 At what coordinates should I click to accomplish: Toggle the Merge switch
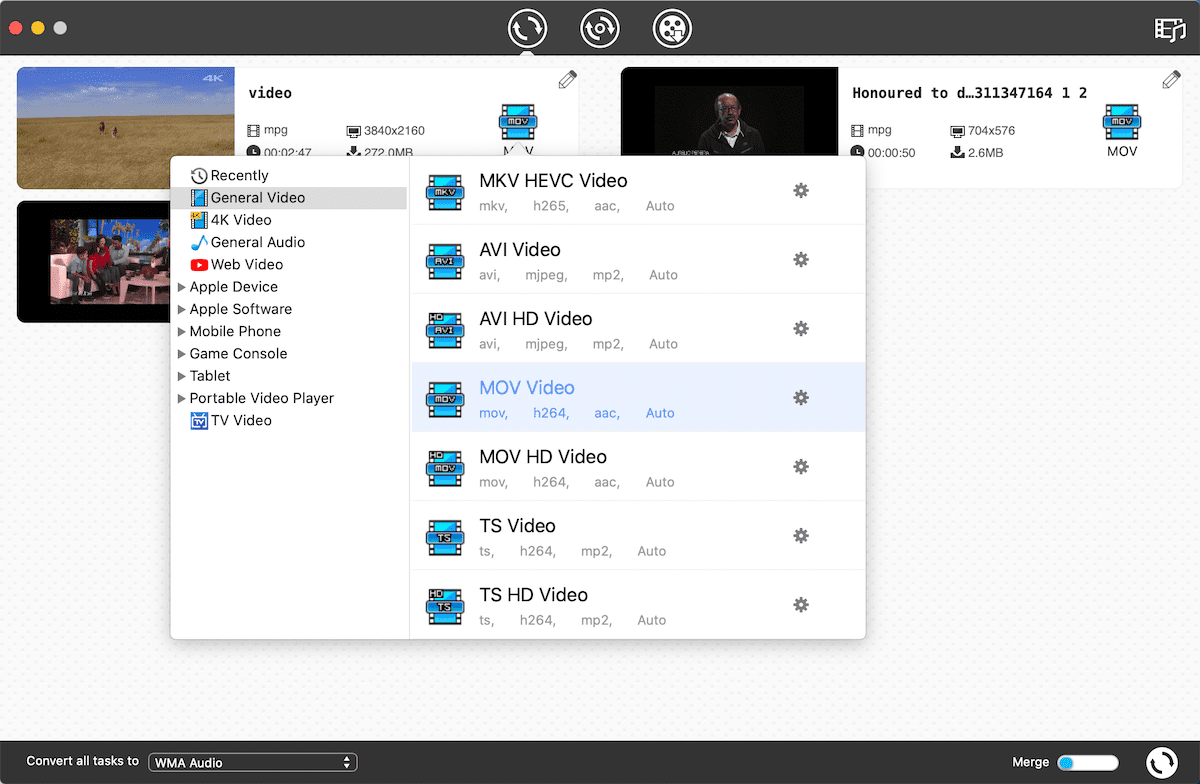(1087, 762)
